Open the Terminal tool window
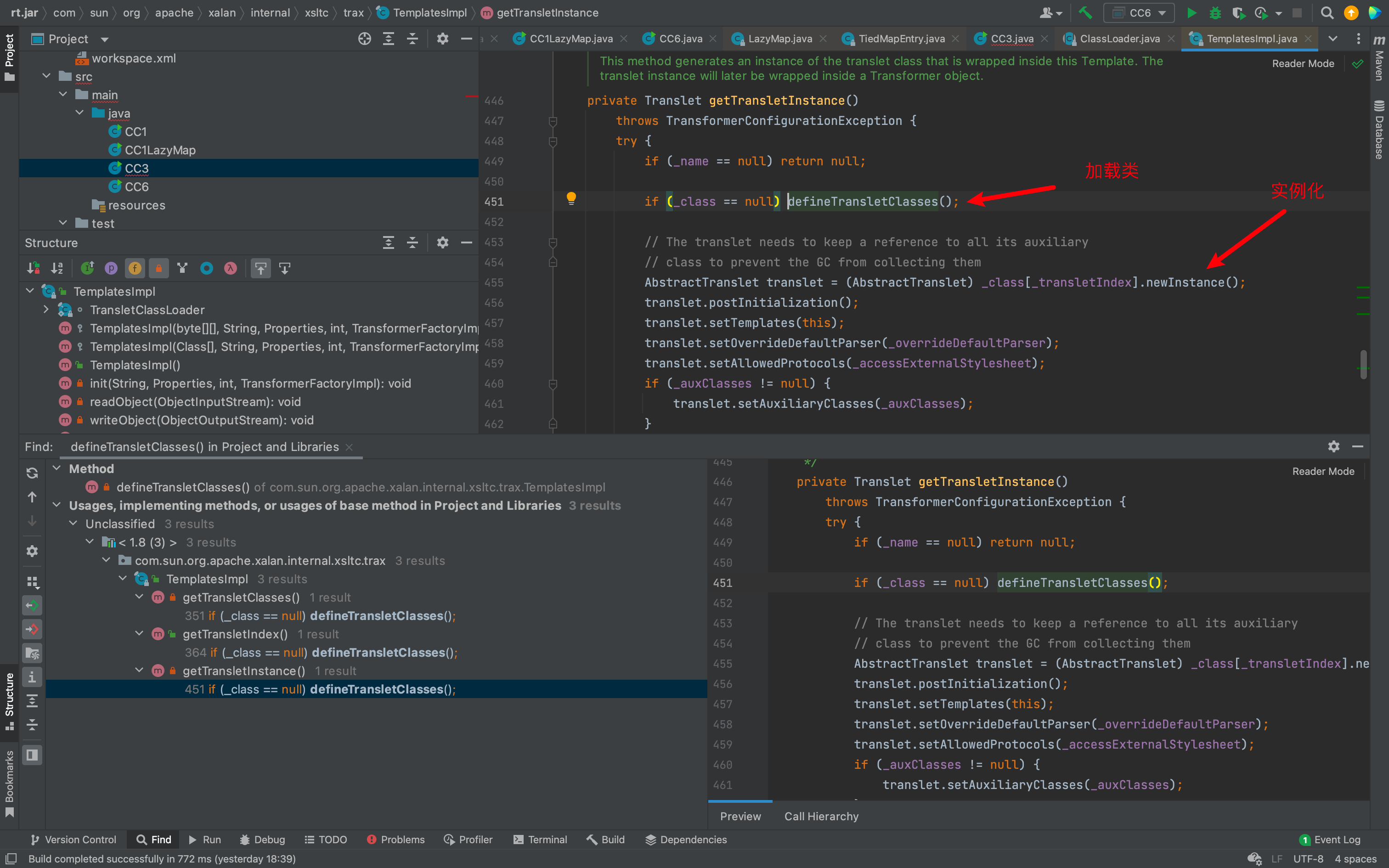Screen dimensions: 1389x868 tap(540, 840)
